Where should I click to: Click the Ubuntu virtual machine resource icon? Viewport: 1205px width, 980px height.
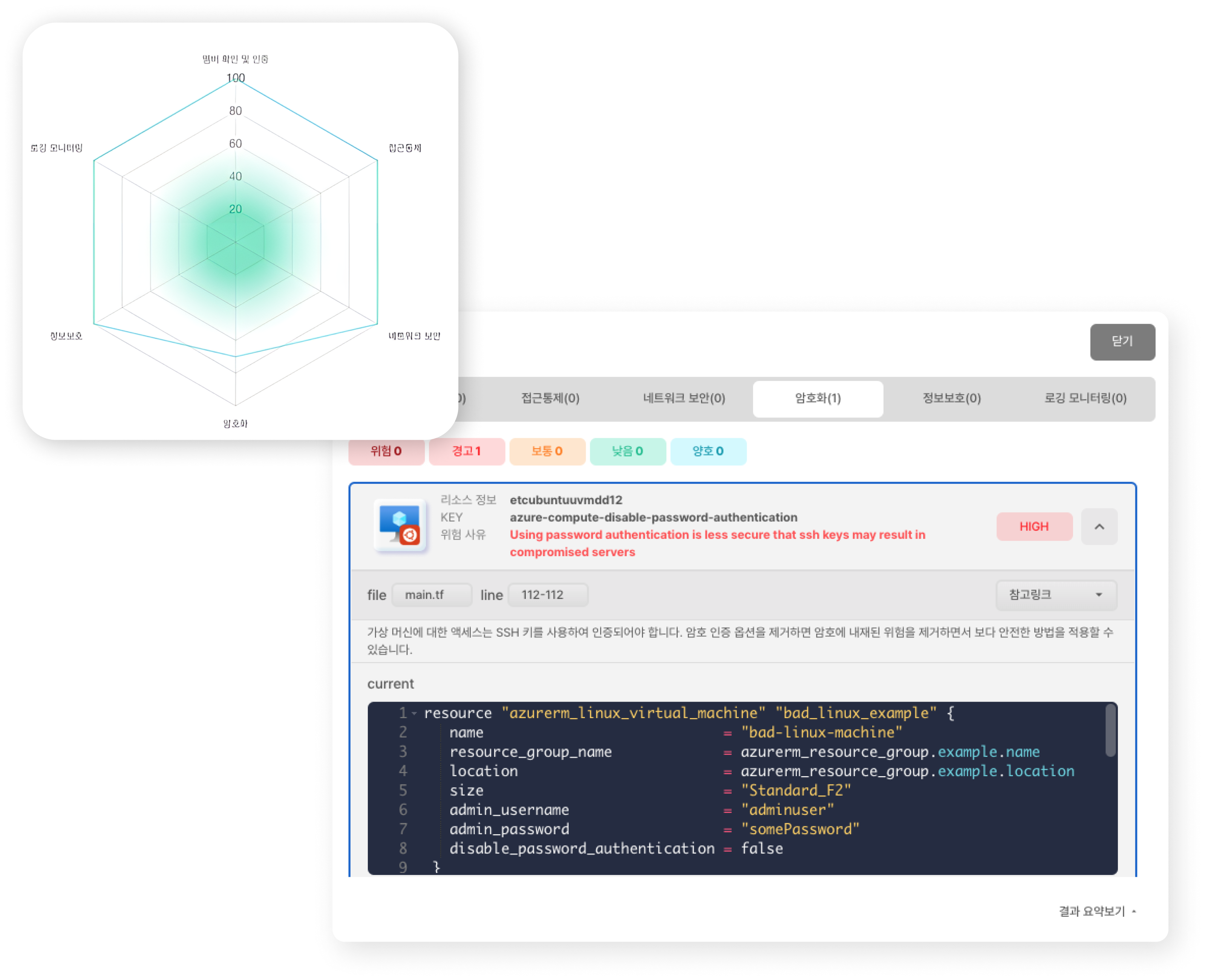(x=400, y=526)
